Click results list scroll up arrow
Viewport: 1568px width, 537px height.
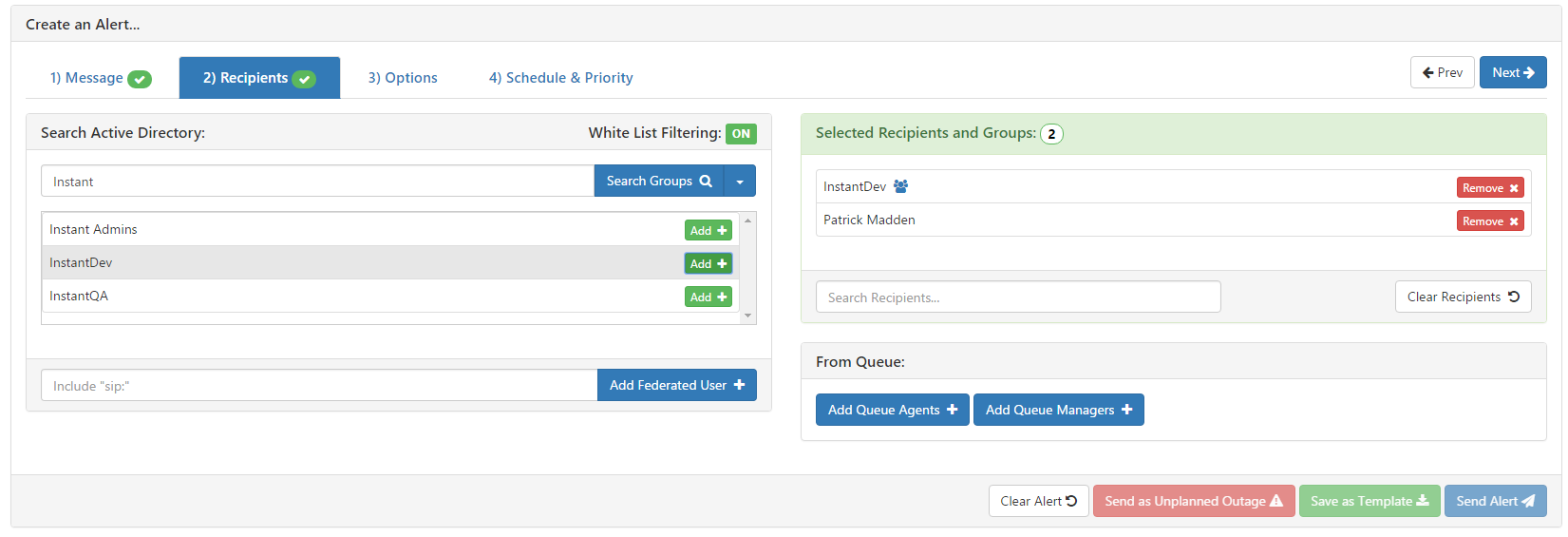748,221
